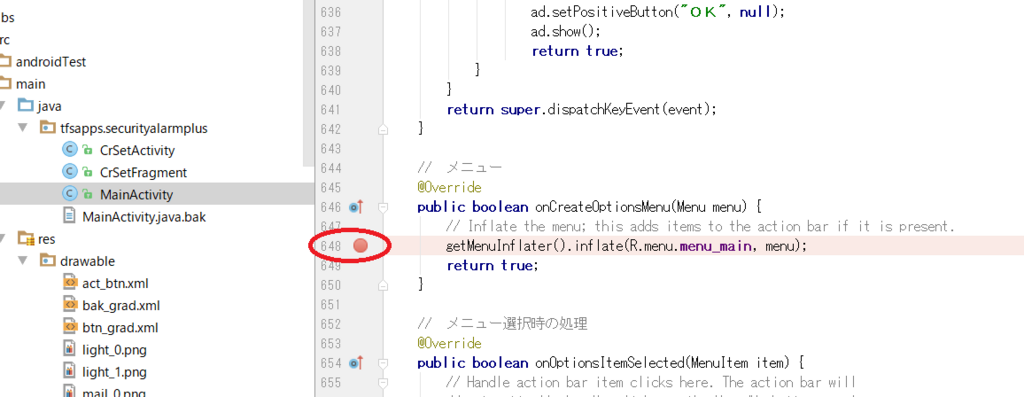Collapse the tfsapps.securityalarmplus package
Image resolution: width=1024 pixels, height=397 pixels.
click(24, 128)
